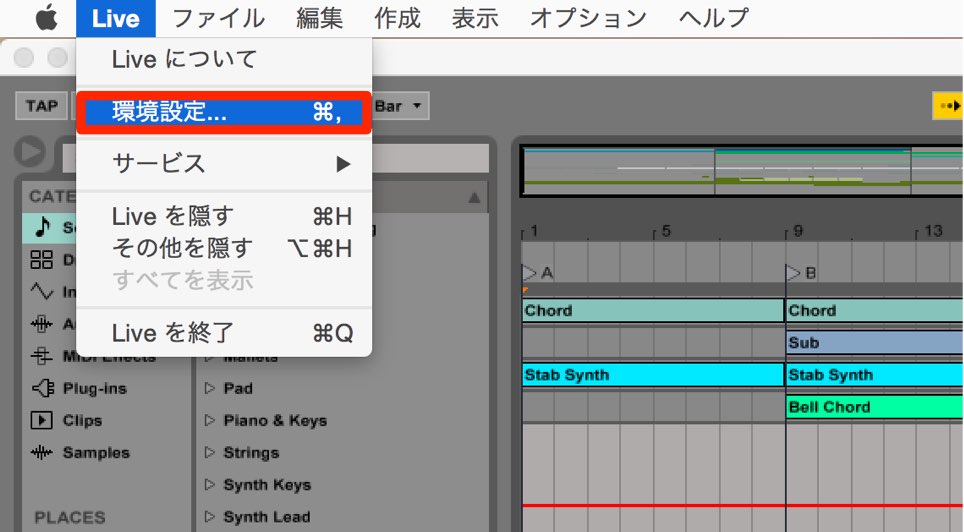Expand the Pad folder
The image size is (964, 532).
[210, 388]
